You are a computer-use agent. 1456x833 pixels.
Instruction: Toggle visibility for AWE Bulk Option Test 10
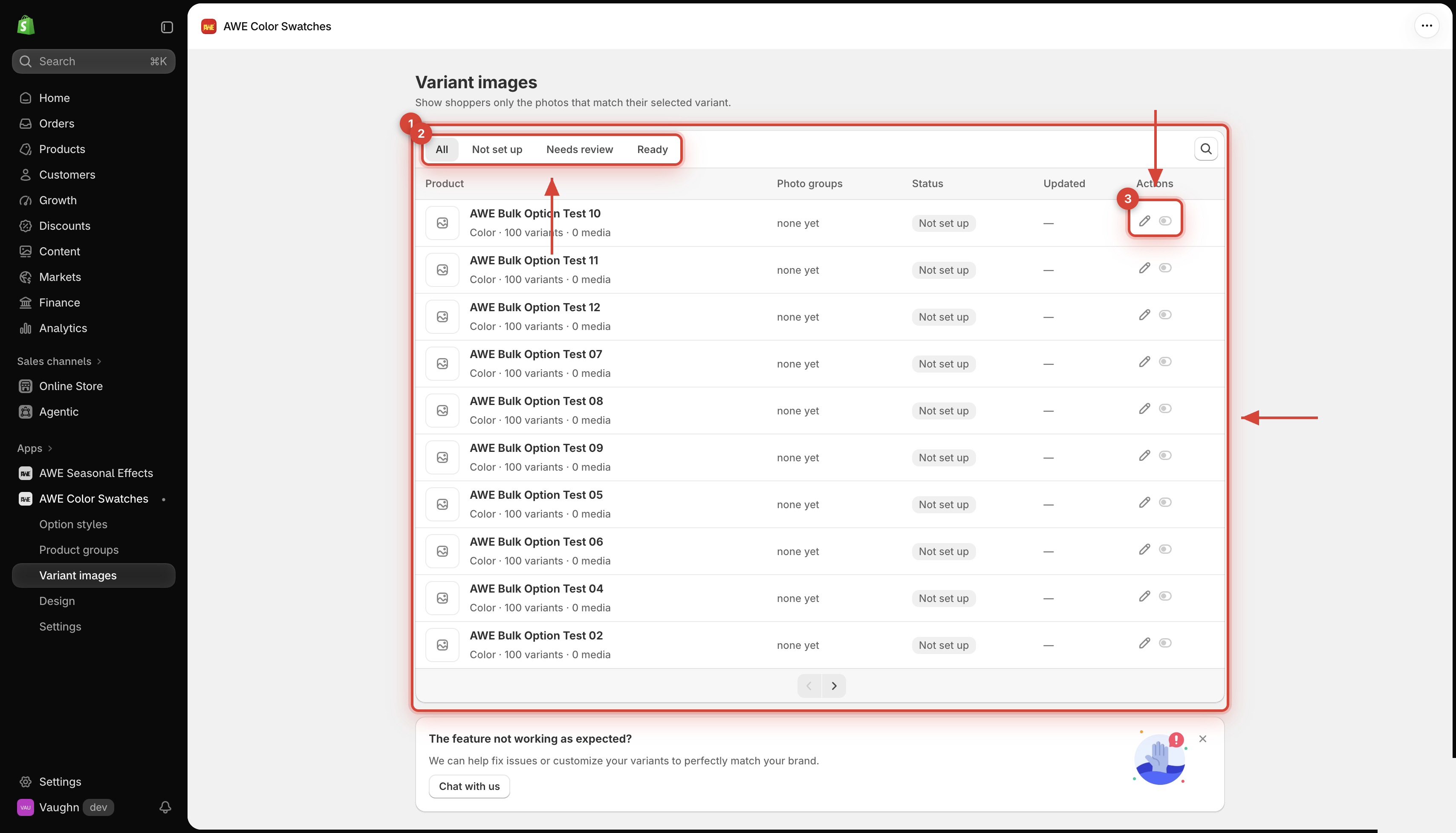(1165, 221)
